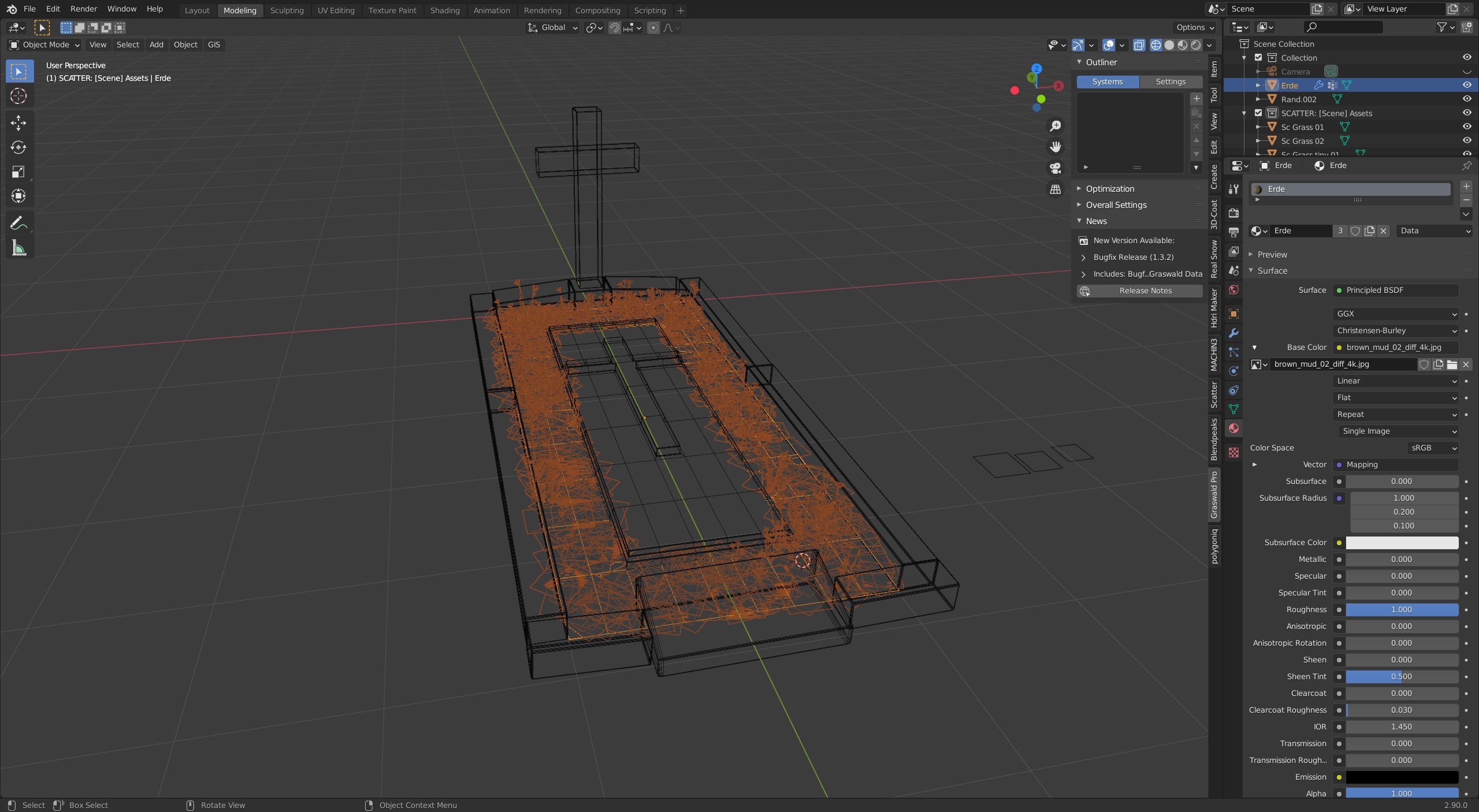
Task: Select the Rotate tool
Action: pos(18,147)
